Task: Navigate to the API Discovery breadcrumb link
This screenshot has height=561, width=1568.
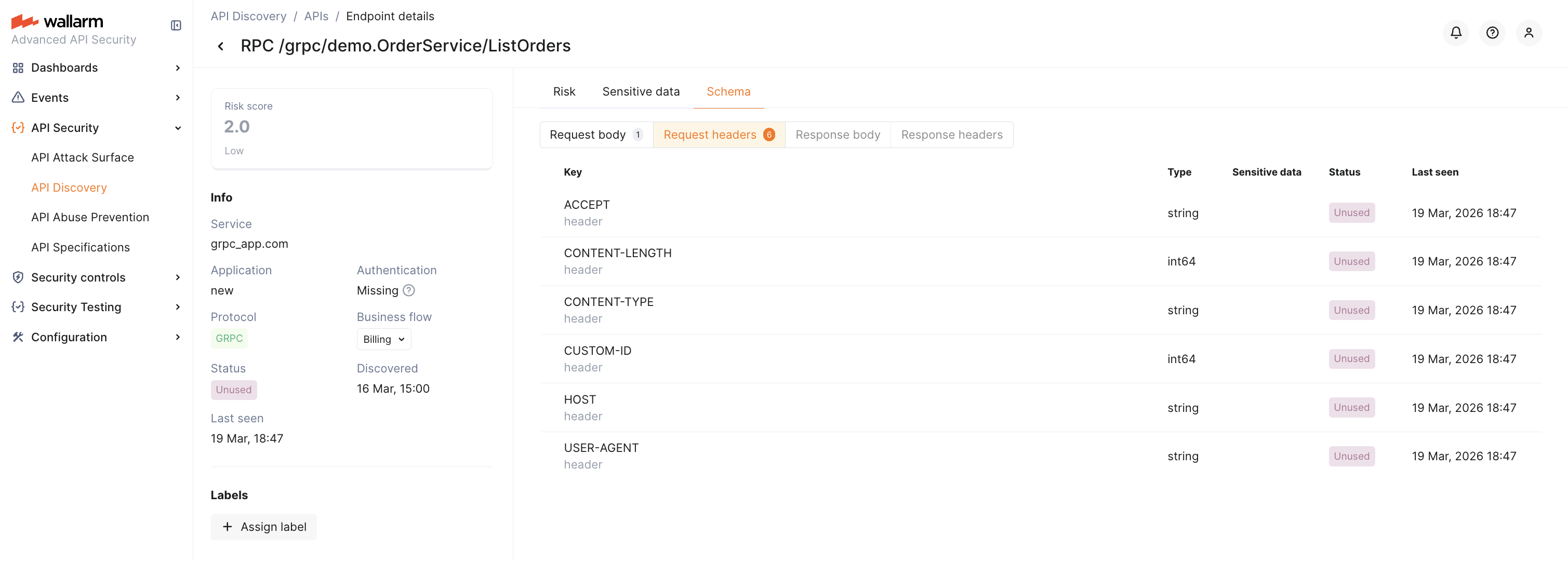Action: pyautogui.click(x=248, y=16)
